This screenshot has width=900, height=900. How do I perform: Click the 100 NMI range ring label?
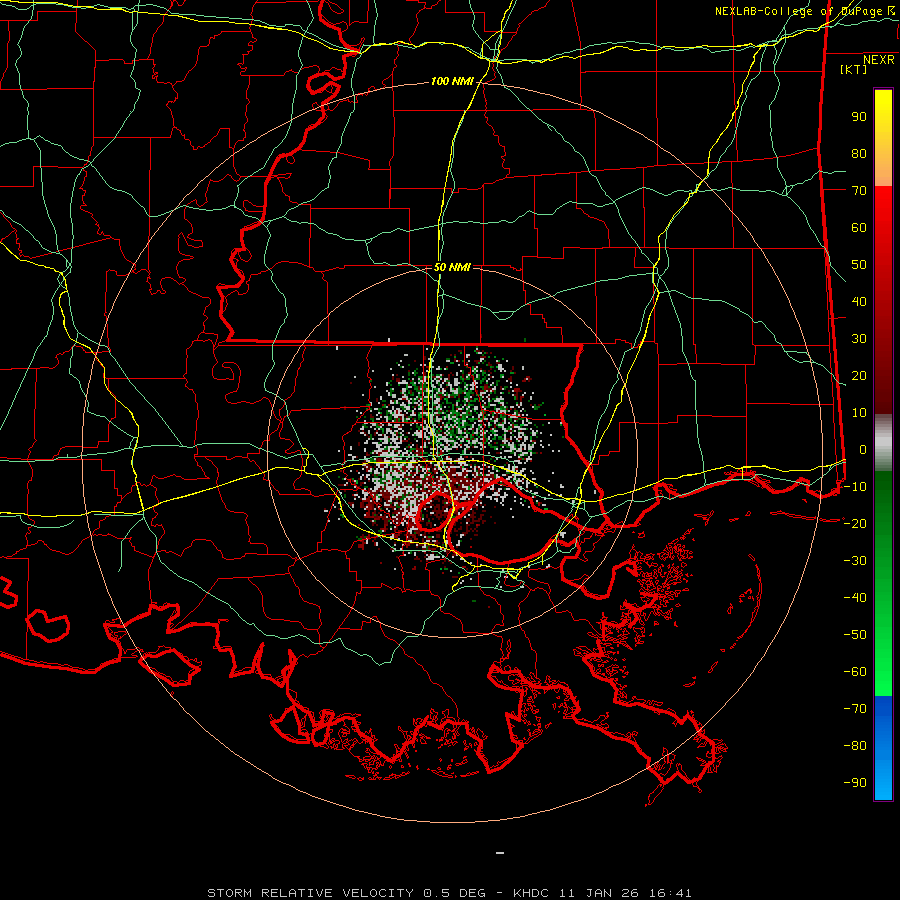(x=452, y=82)
